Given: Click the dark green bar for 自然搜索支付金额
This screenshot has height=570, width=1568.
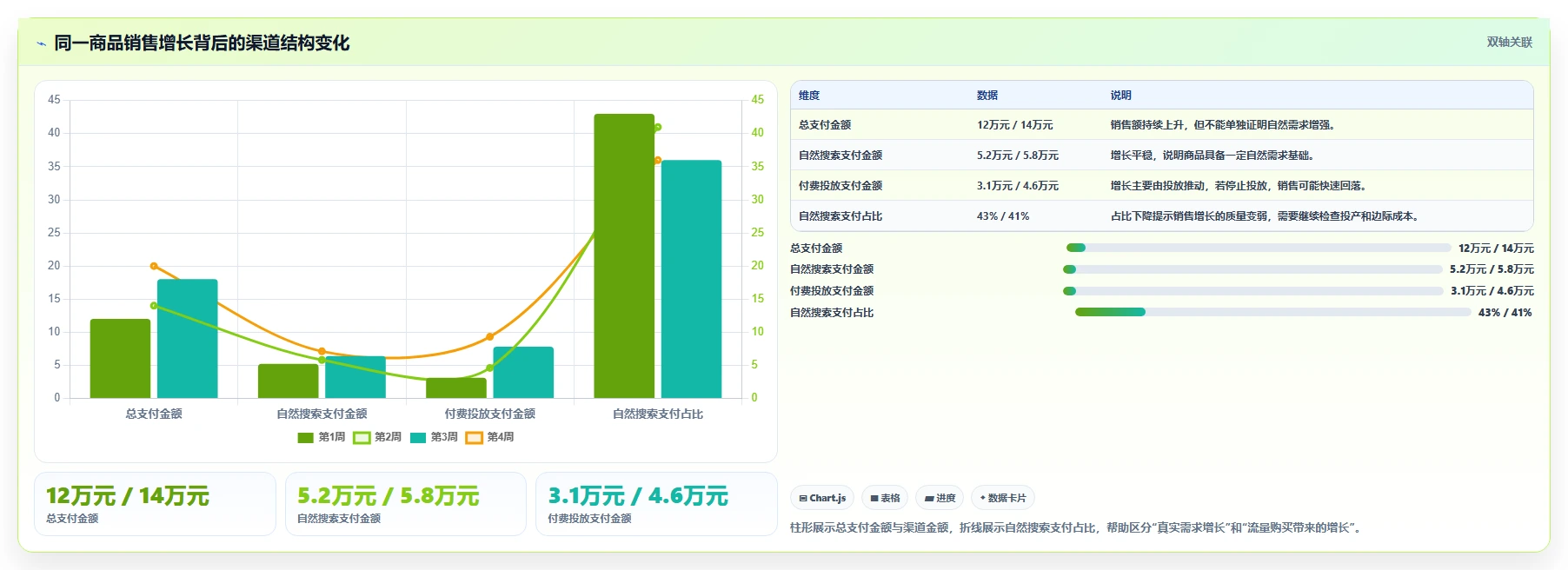Looking at the screenshot, I should click(289, 381).
